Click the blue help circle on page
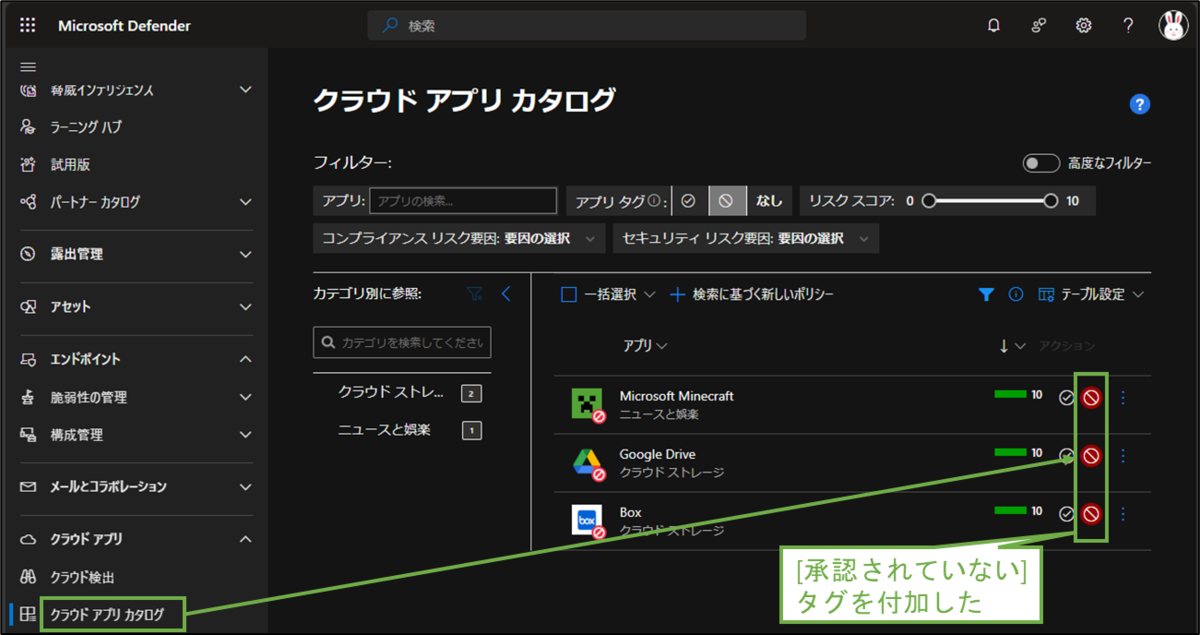The width and height of the screenshot is (1200, 635). 1139,104
